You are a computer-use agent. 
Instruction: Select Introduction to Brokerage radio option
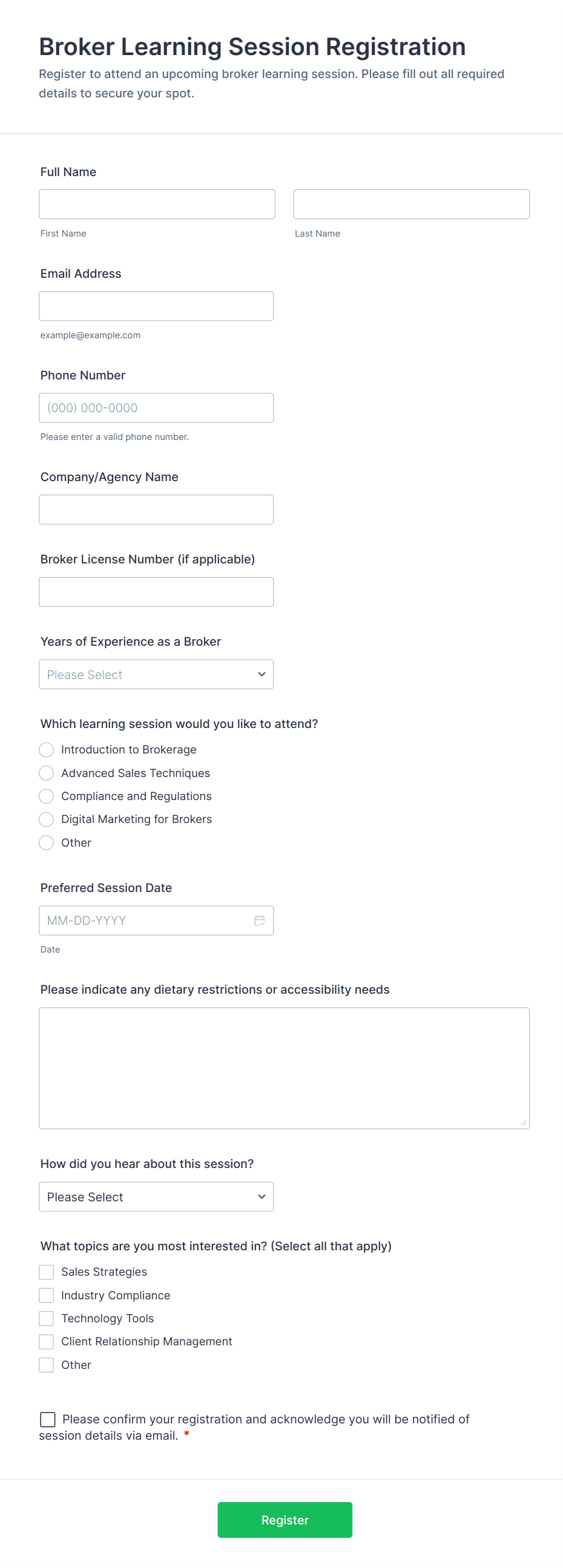(46, 750)
